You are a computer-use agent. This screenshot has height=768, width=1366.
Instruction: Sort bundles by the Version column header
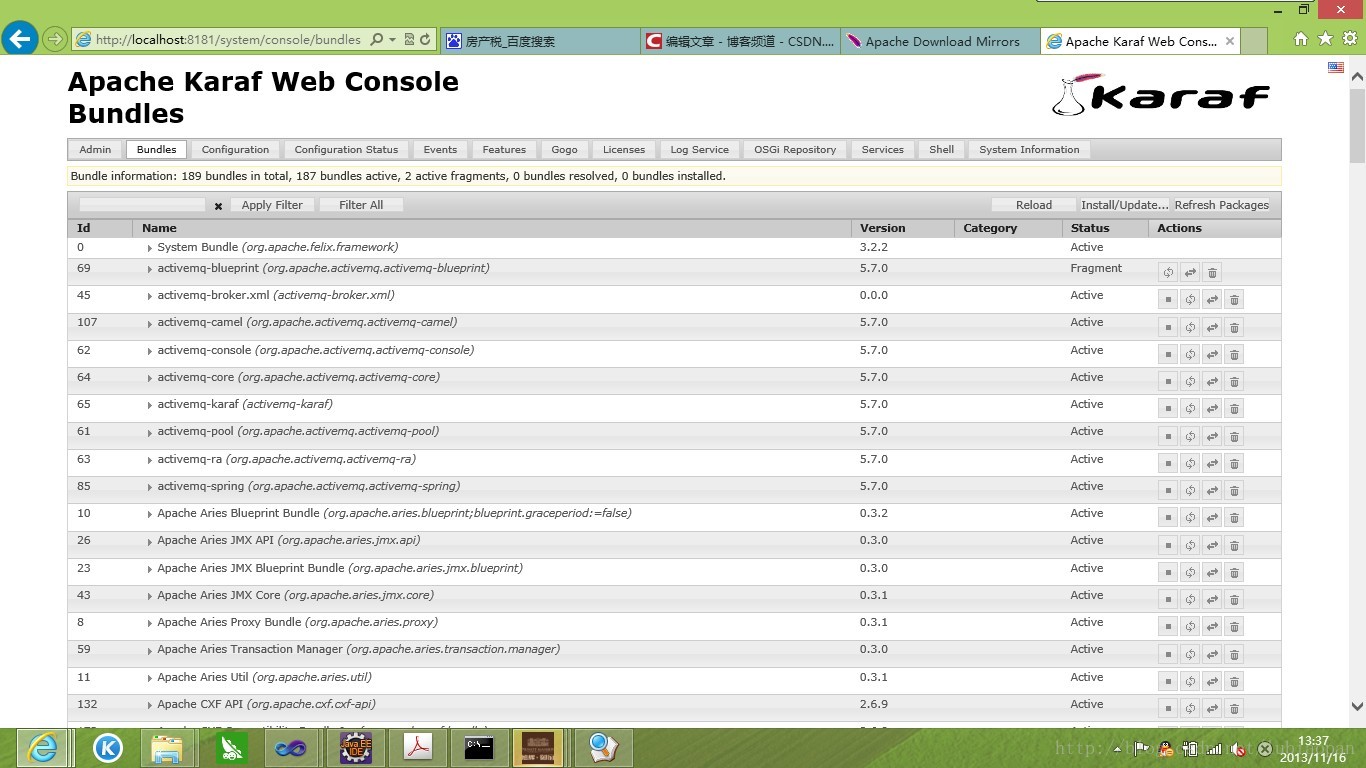pos(902,228)
